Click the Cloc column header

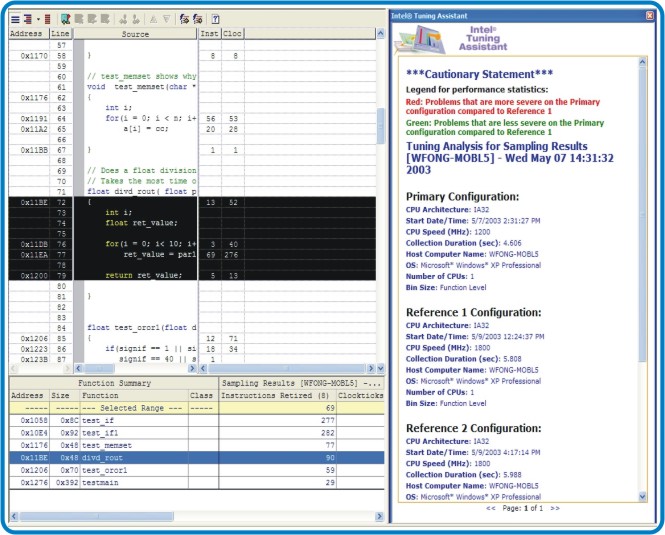pos(233,34)
